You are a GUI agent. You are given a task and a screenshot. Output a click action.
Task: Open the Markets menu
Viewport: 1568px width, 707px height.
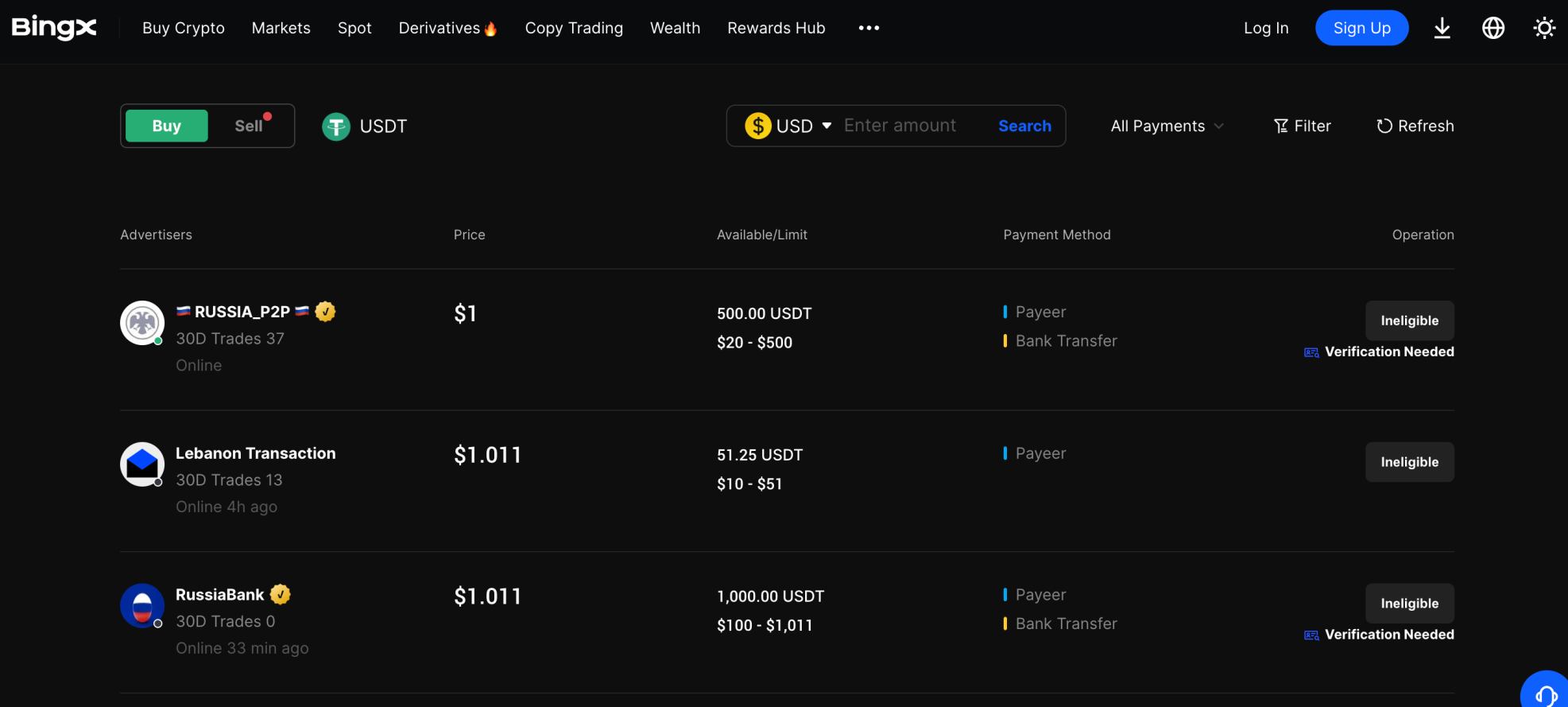(x=281, y=28)
